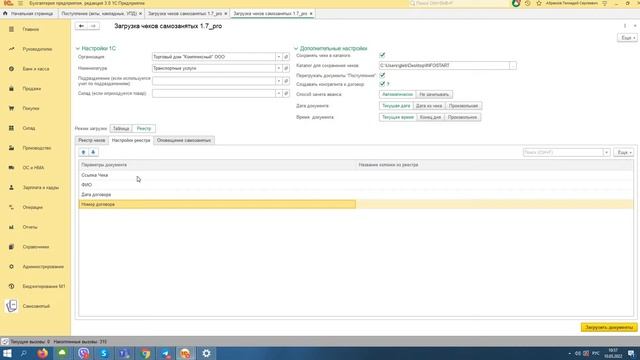Open the Производство sidebar section
The height and width of the screenshot is (360, 640).
pos(37,148)
